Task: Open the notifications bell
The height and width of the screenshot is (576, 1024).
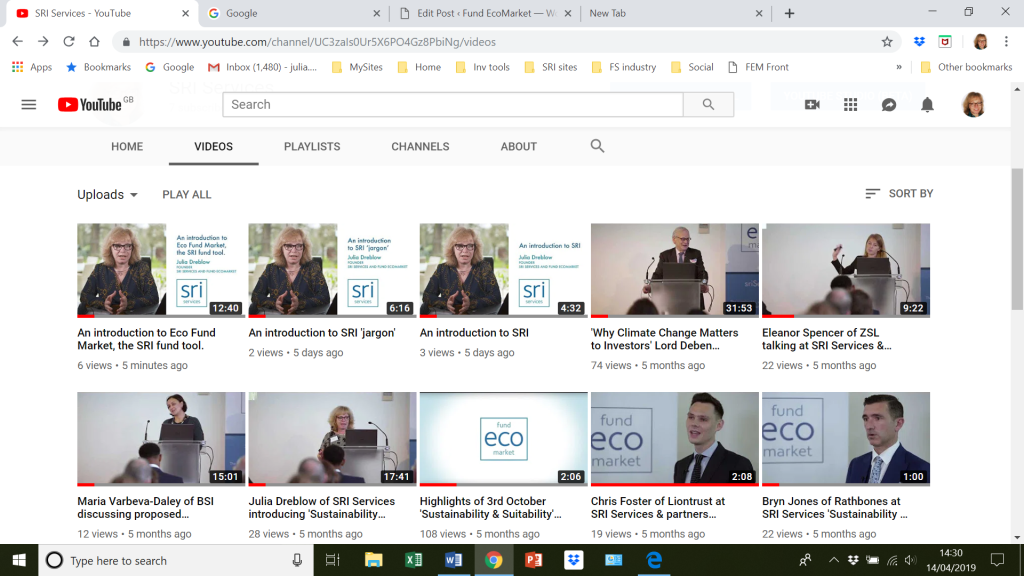Action: (927, 104)
